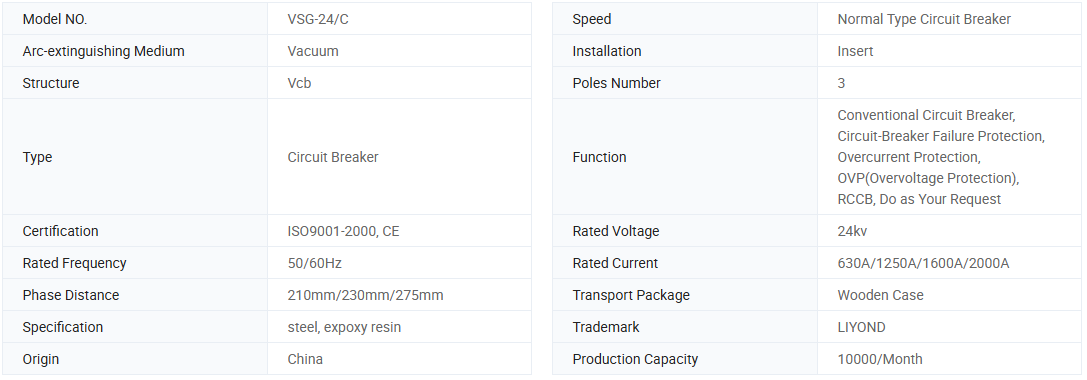Select the Rated Current label

pos(615,264)
